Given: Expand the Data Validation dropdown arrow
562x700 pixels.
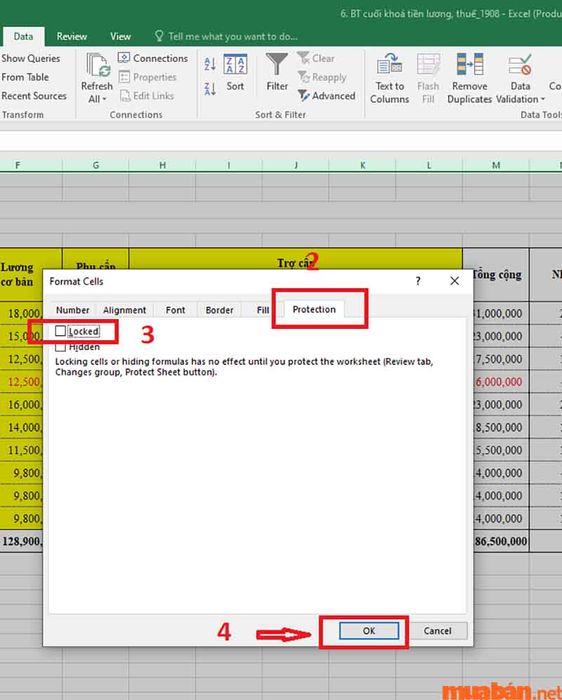Looking at the screenshot, I should (x=543, y=99).
